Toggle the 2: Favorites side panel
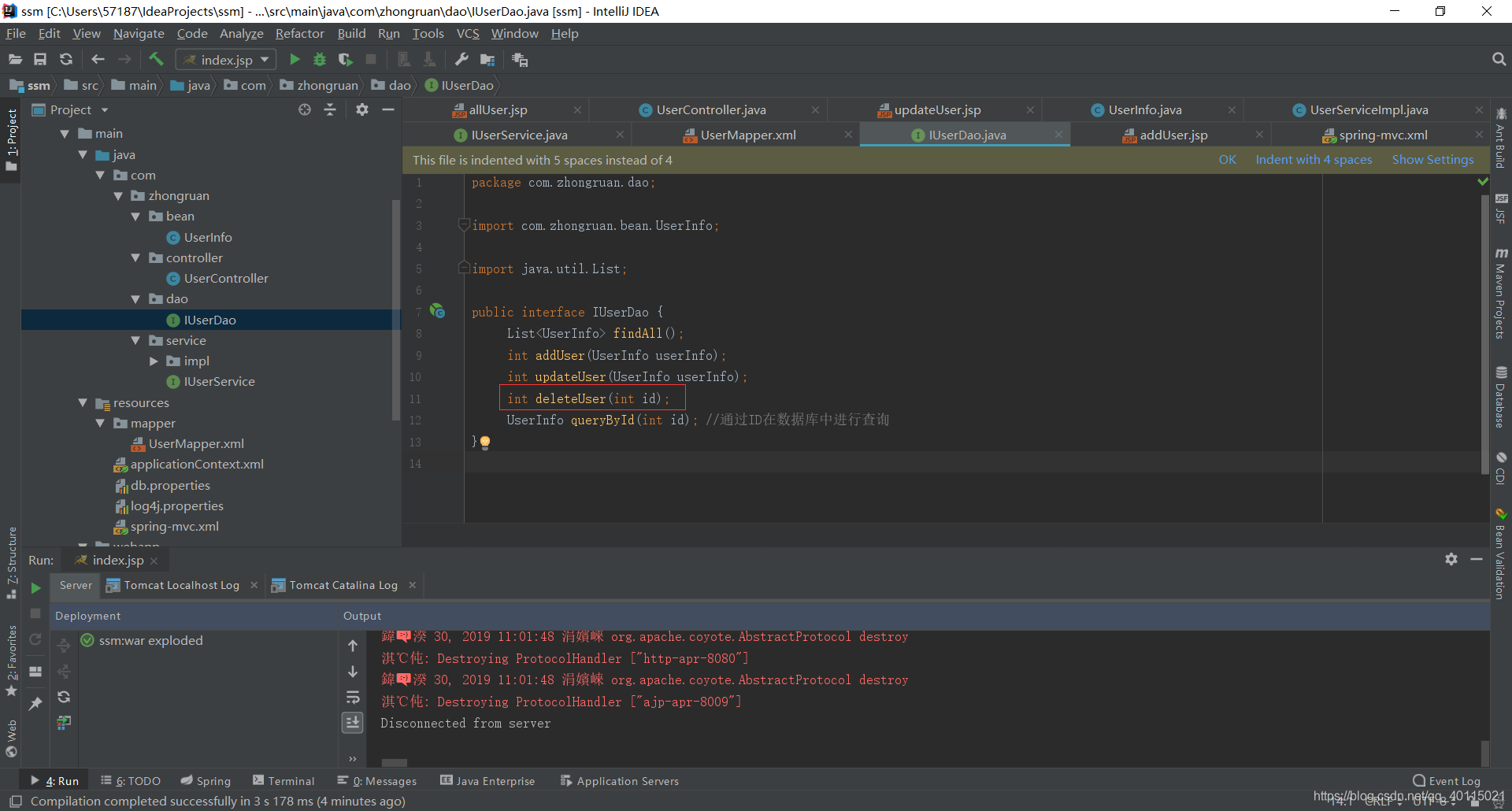Image resolution: width=1512 pixels, height=811 pixels. point(11,661)
